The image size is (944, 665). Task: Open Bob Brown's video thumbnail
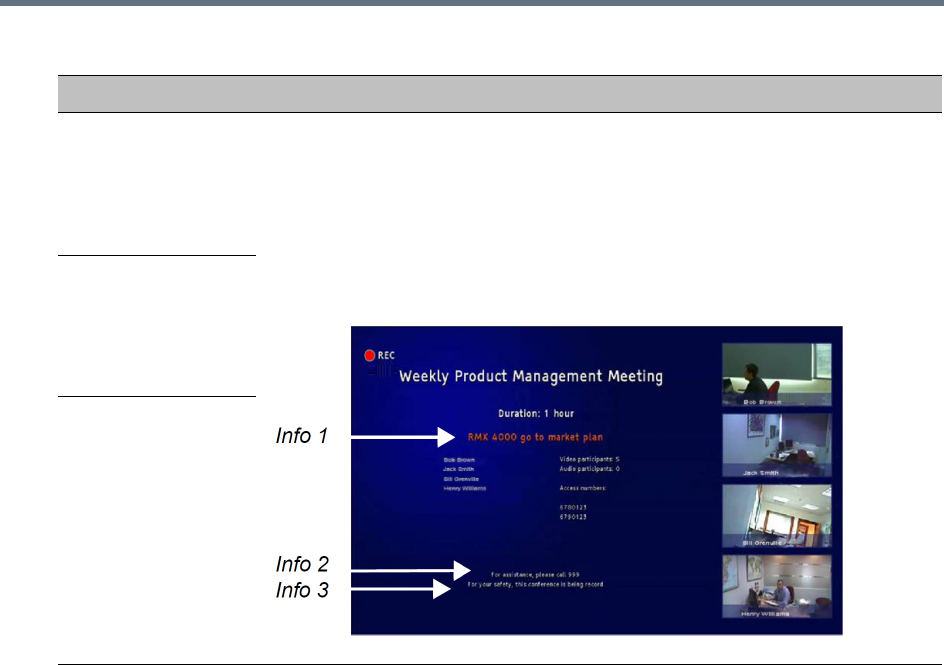pyautogui.click(x=777, y=375)
